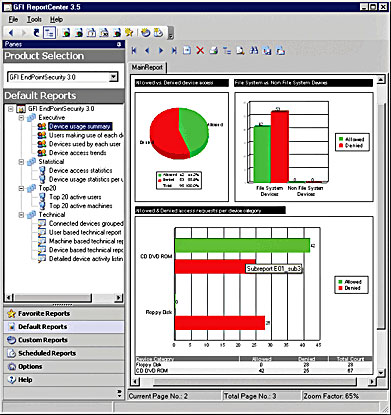This screenshot has width=391, height=415.
Task: Click left arrow of reports tree scrollbar
Action: pyautogui.click(x=9, y=297)
